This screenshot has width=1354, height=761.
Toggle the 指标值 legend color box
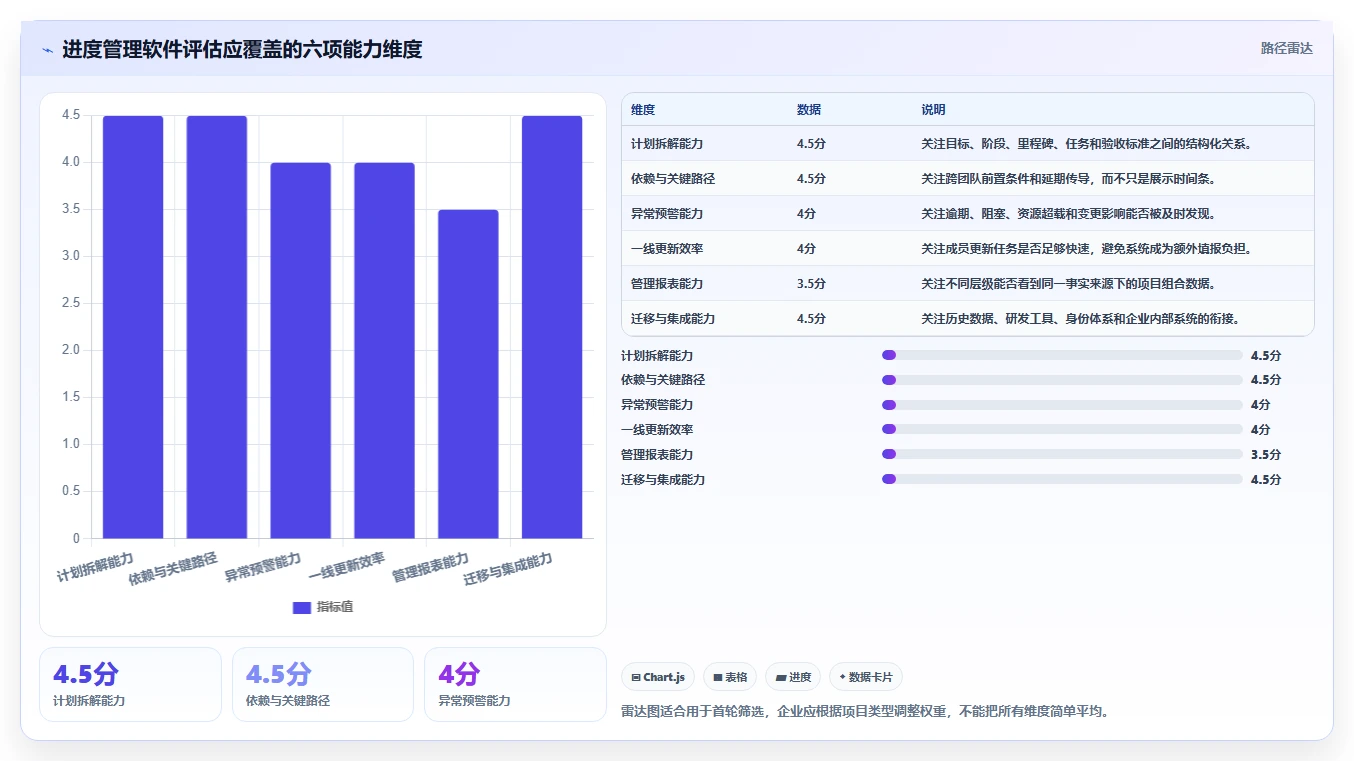tap(302, 607)
